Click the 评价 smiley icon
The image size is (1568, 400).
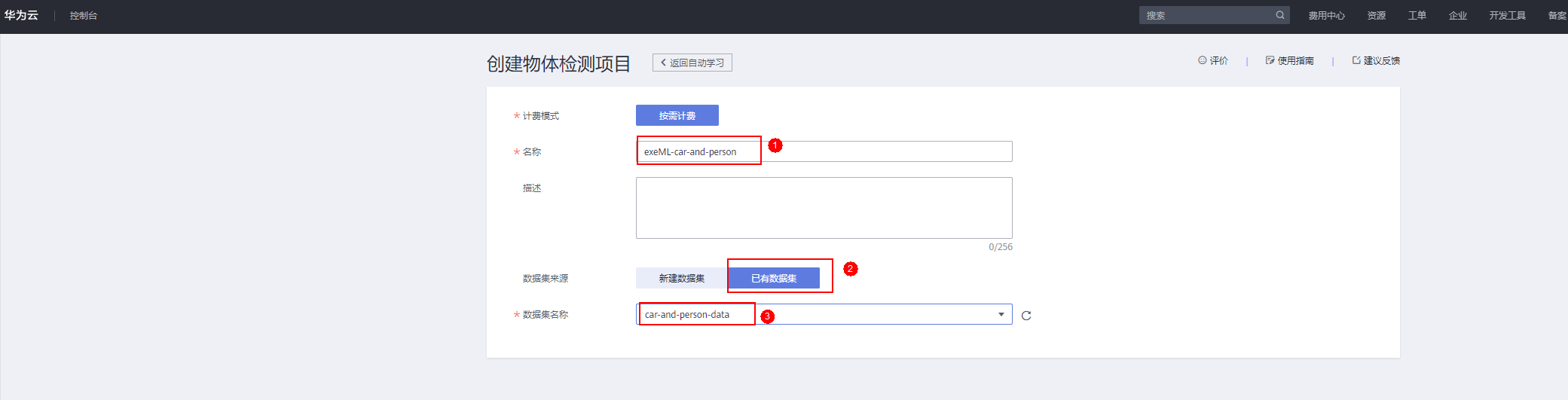1203,60
